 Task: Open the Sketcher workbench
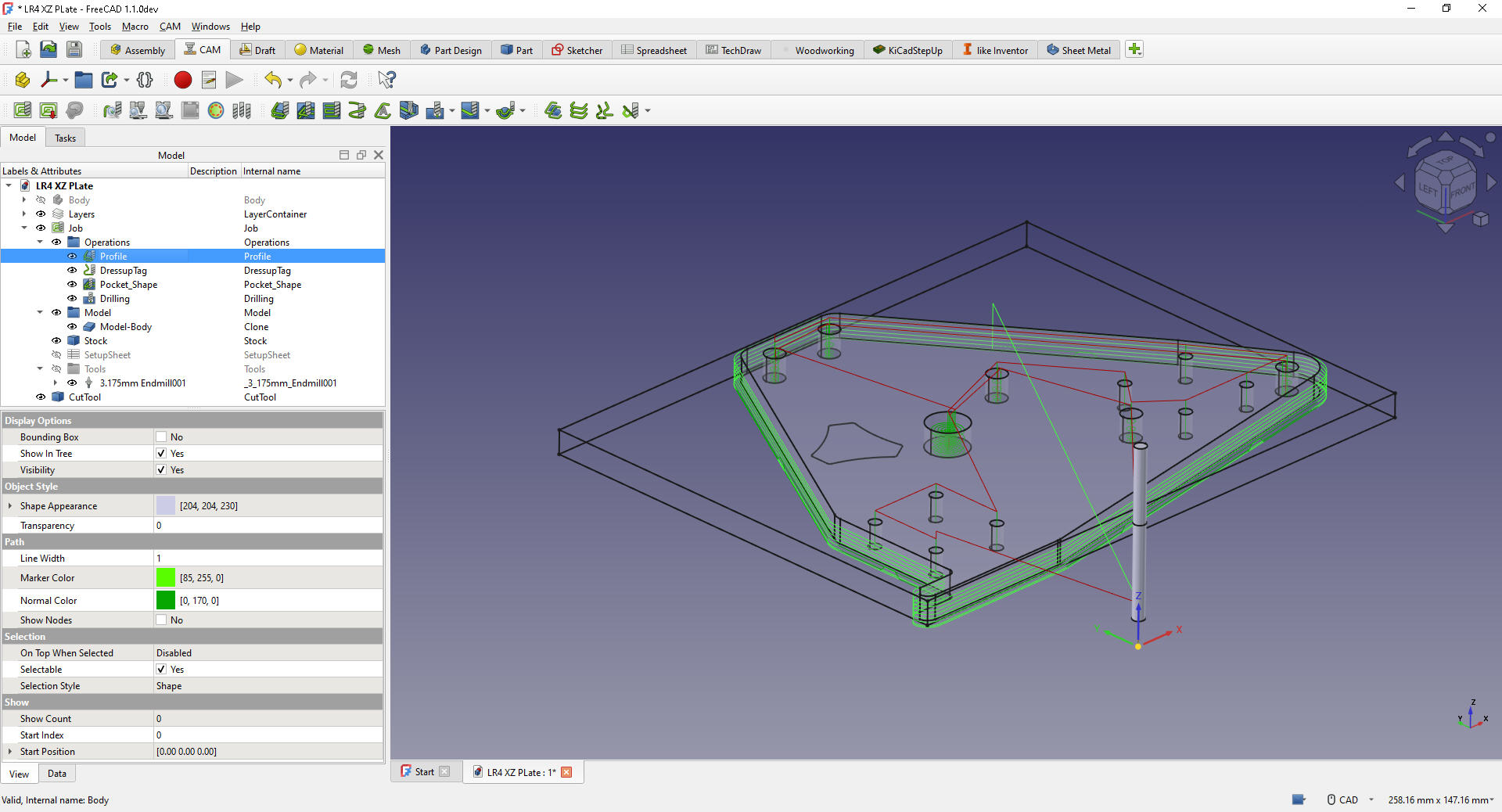(577, 50)
